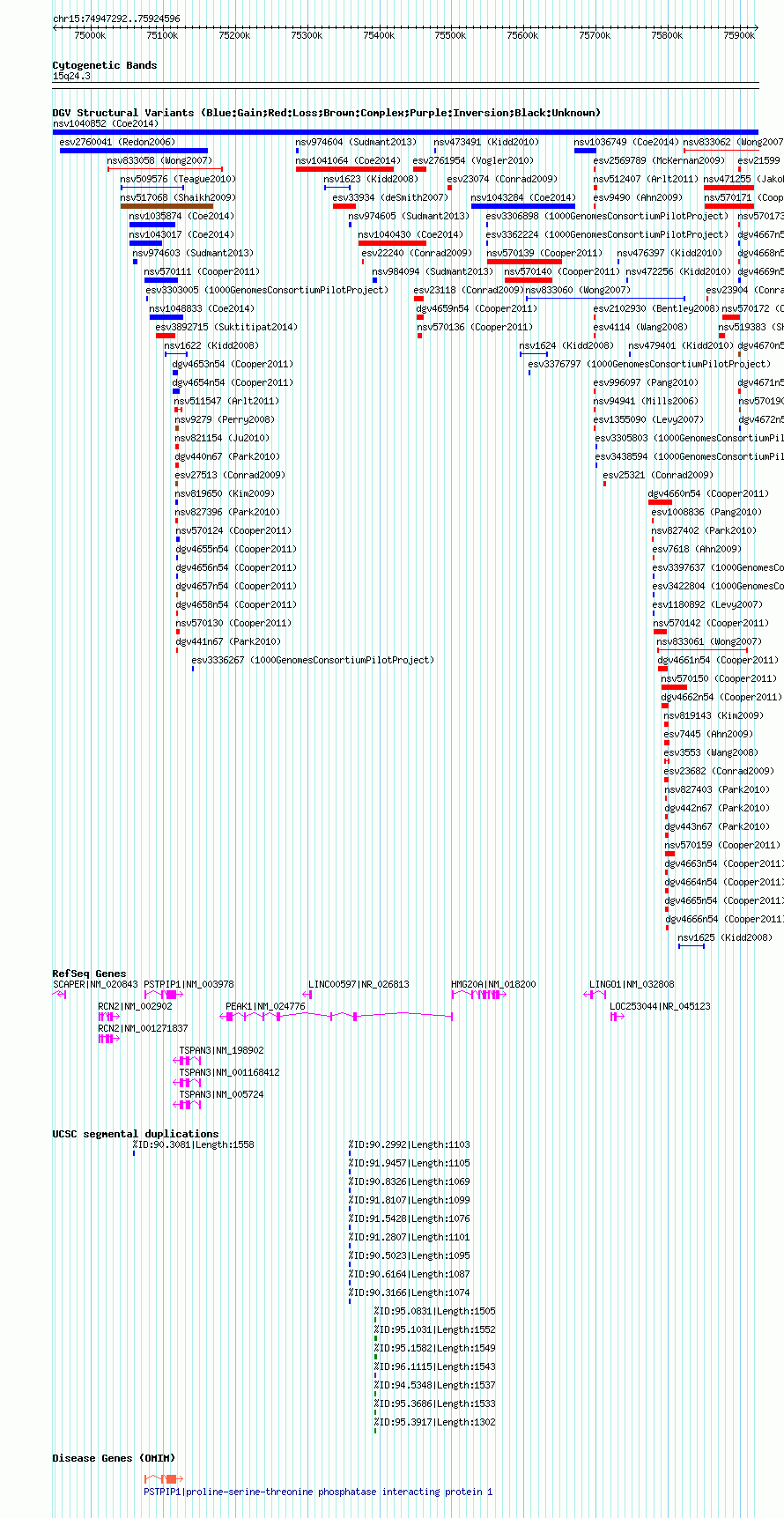Click esv3892715 (Suktitipat2014) variant label
This screenshot has width=784, height=1518.
[x=226, y=327]
